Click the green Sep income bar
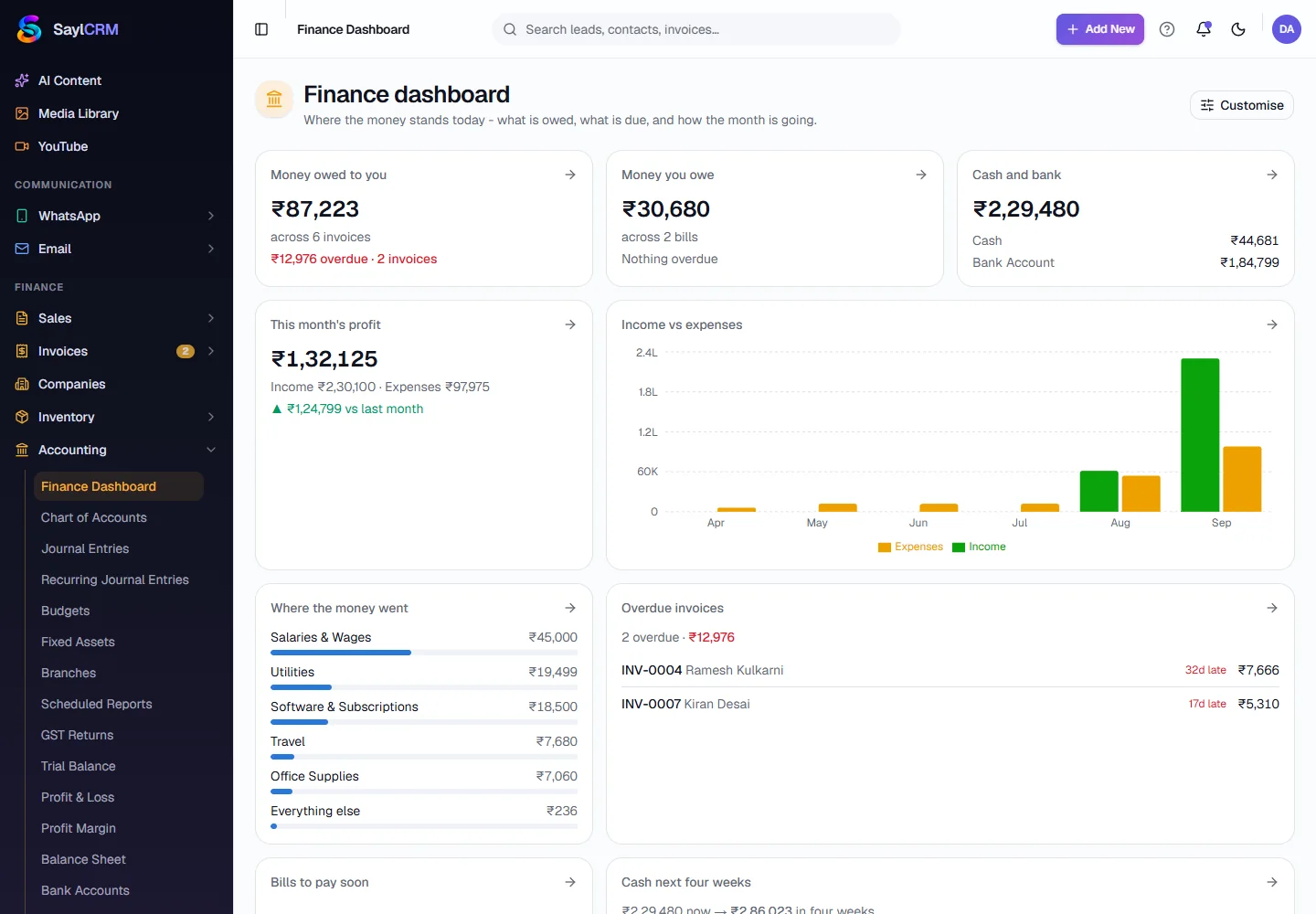Viewport: 1316px width, 914px height. [x=1200, y=435]
